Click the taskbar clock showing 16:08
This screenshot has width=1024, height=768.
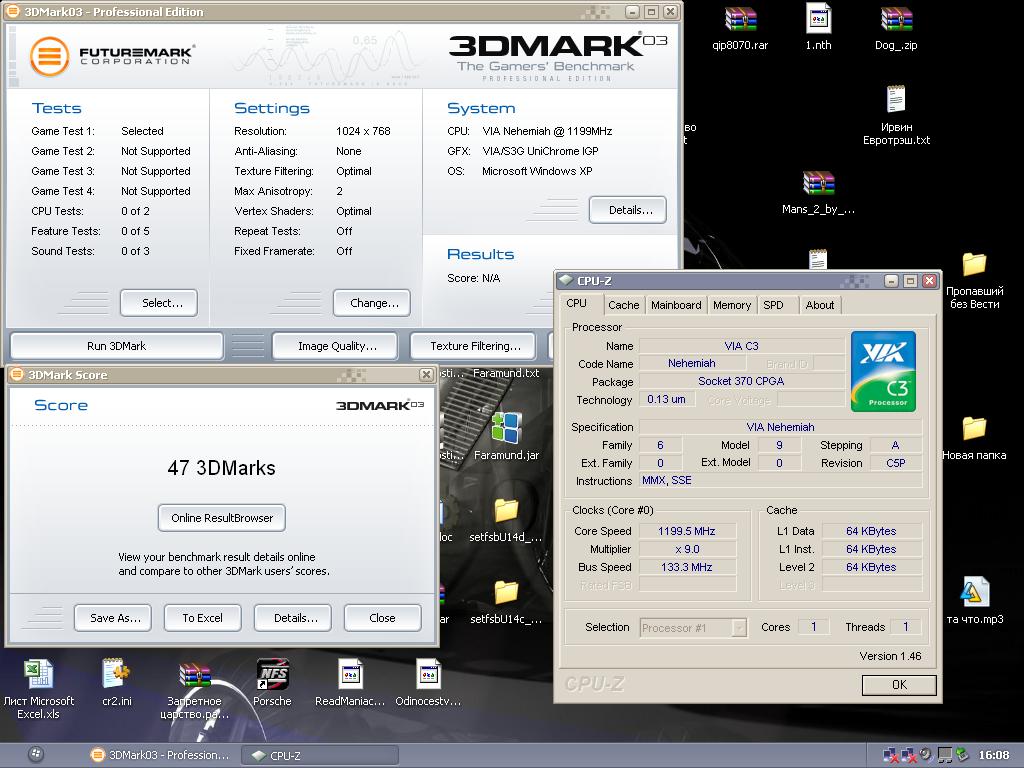[993, 755]
